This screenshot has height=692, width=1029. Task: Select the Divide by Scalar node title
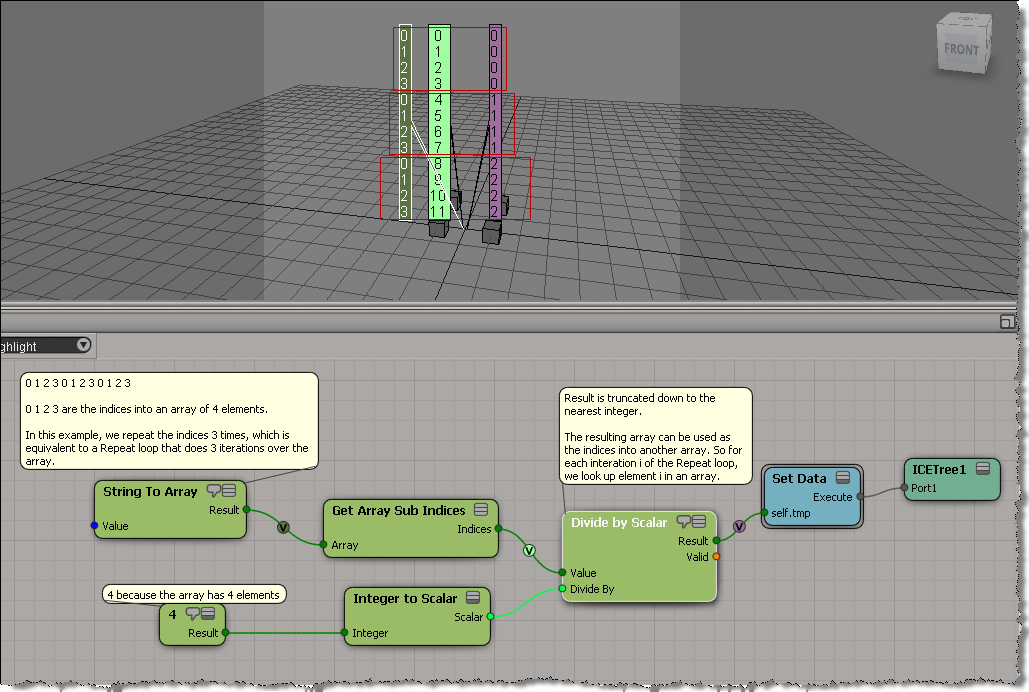coord(618,522)
